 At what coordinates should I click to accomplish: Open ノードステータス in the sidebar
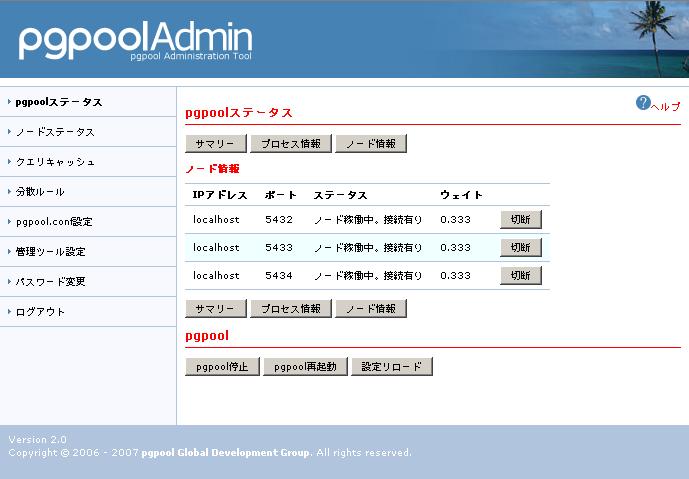tap(55, 132)
